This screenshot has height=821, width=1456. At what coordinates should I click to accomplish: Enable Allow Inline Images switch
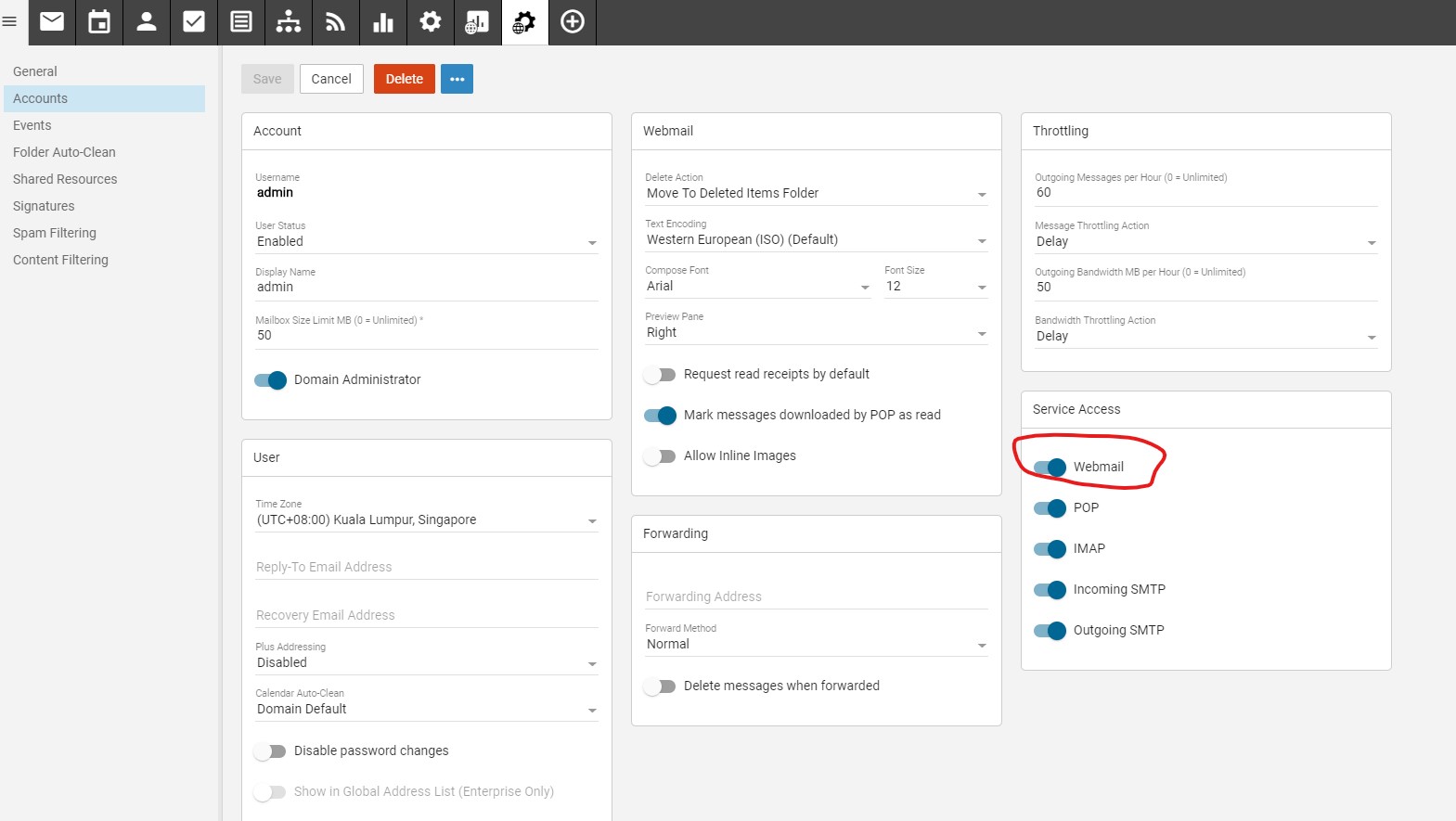tap(660, 456)
